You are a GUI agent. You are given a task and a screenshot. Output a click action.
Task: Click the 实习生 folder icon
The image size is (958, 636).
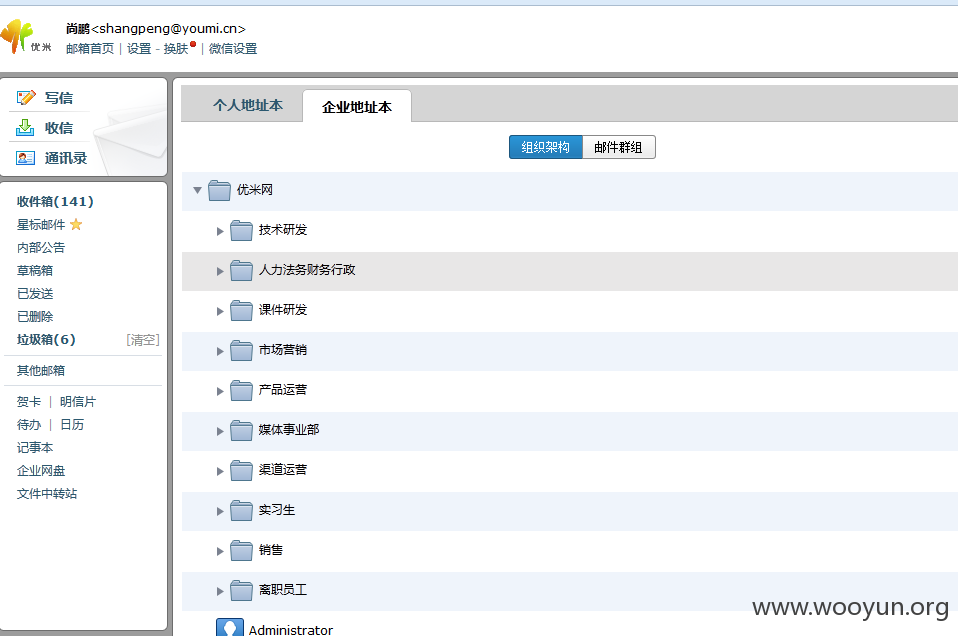241,511
